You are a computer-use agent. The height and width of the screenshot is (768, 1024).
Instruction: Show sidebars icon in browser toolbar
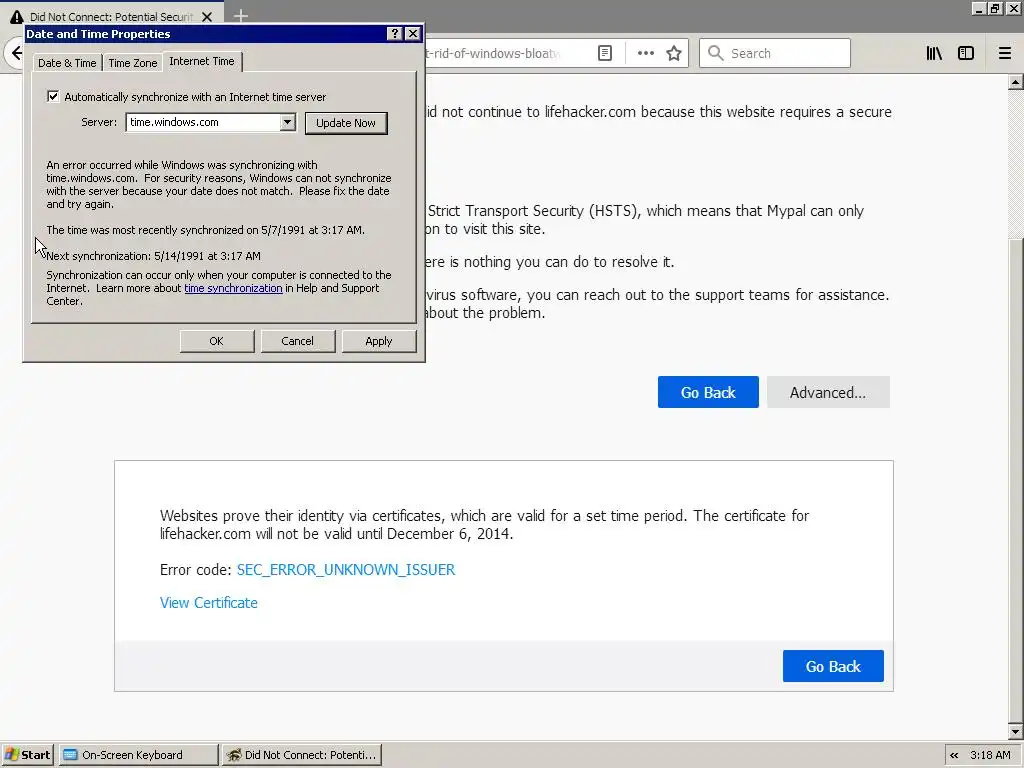[x=966, y=53]
